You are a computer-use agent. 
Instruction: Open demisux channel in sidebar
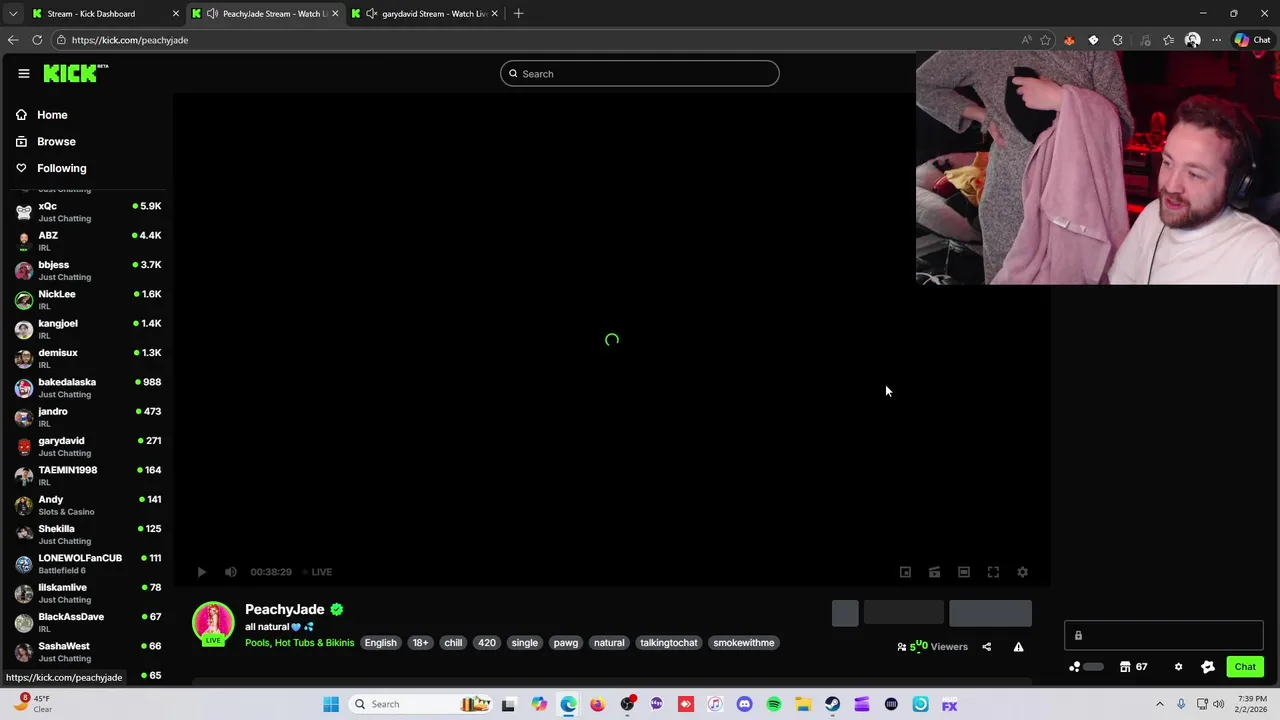(x=88, y=358)
